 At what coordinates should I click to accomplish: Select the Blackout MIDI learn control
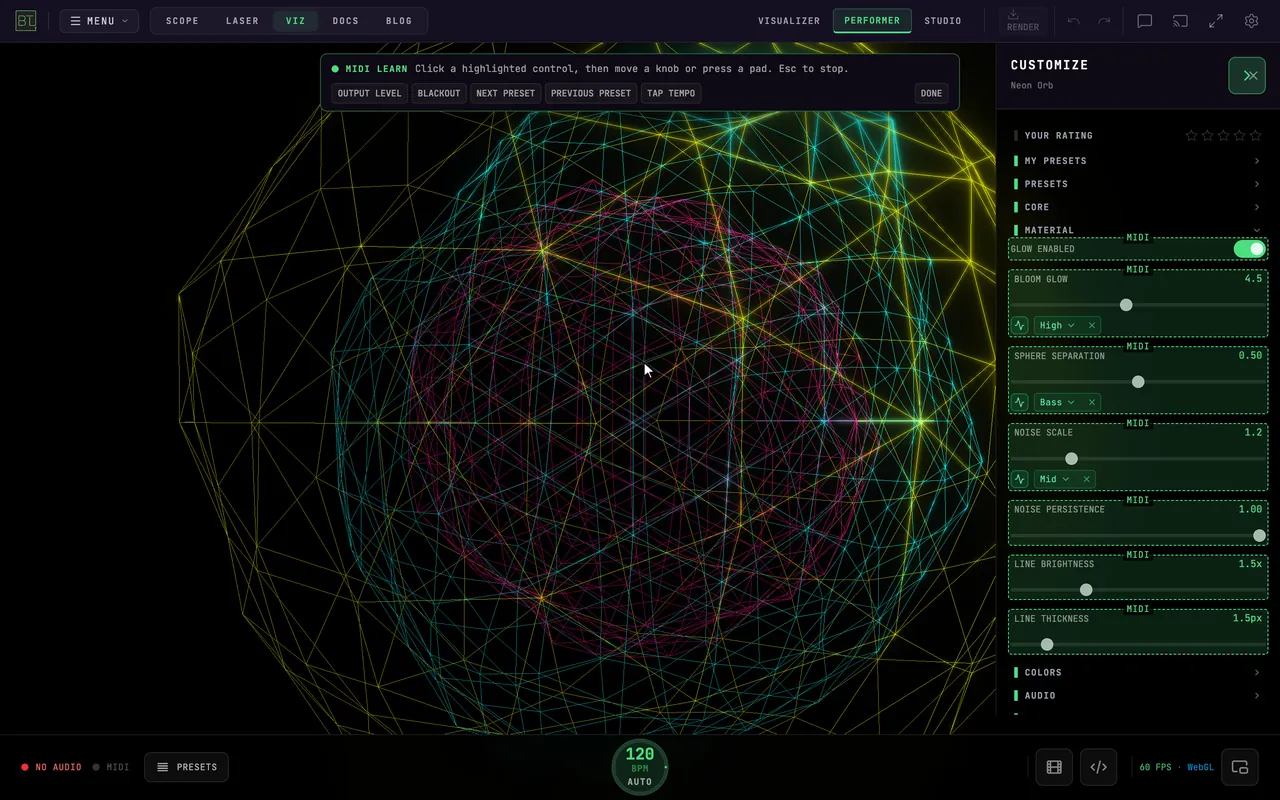tap(439, 93)
